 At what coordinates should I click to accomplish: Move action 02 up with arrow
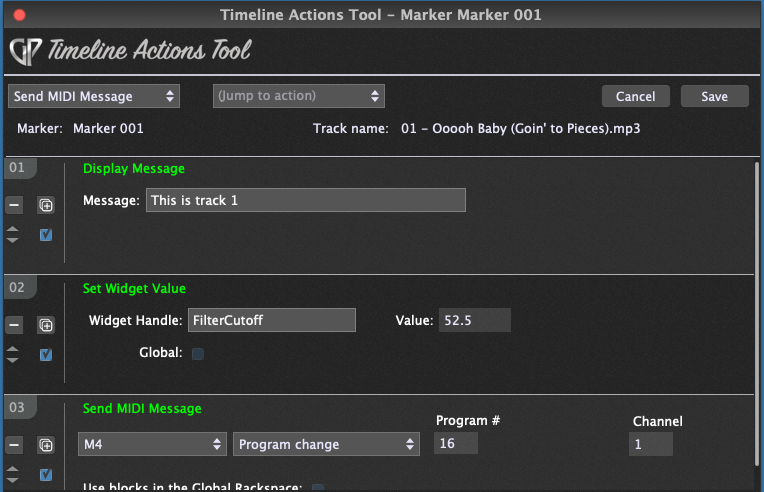click(x=13, y=349)
